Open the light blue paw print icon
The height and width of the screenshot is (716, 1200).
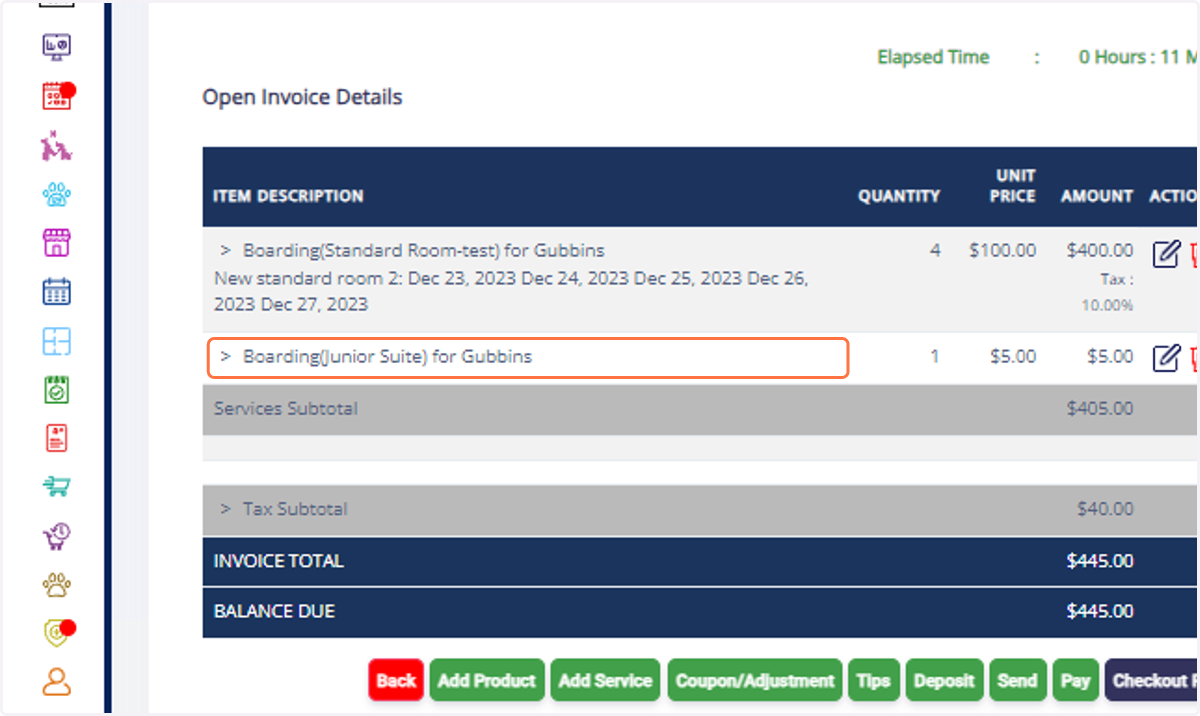[57, 194]
